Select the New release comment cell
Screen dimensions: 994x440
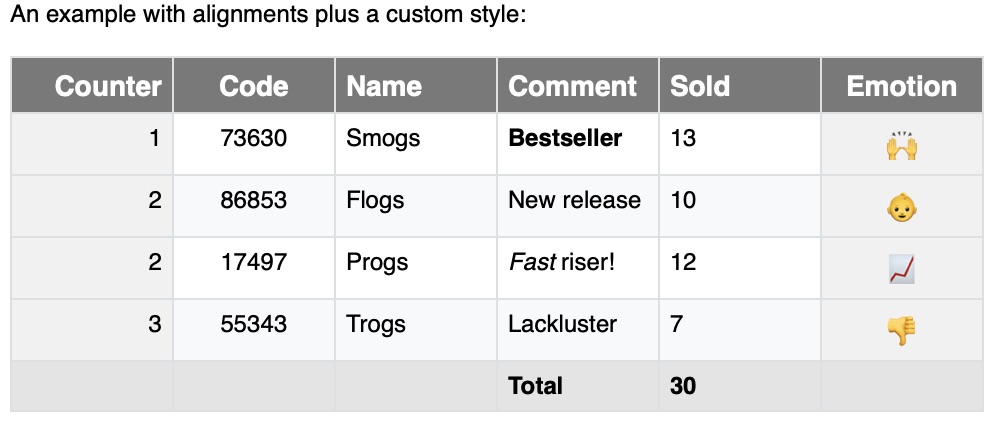pos(574,200)
